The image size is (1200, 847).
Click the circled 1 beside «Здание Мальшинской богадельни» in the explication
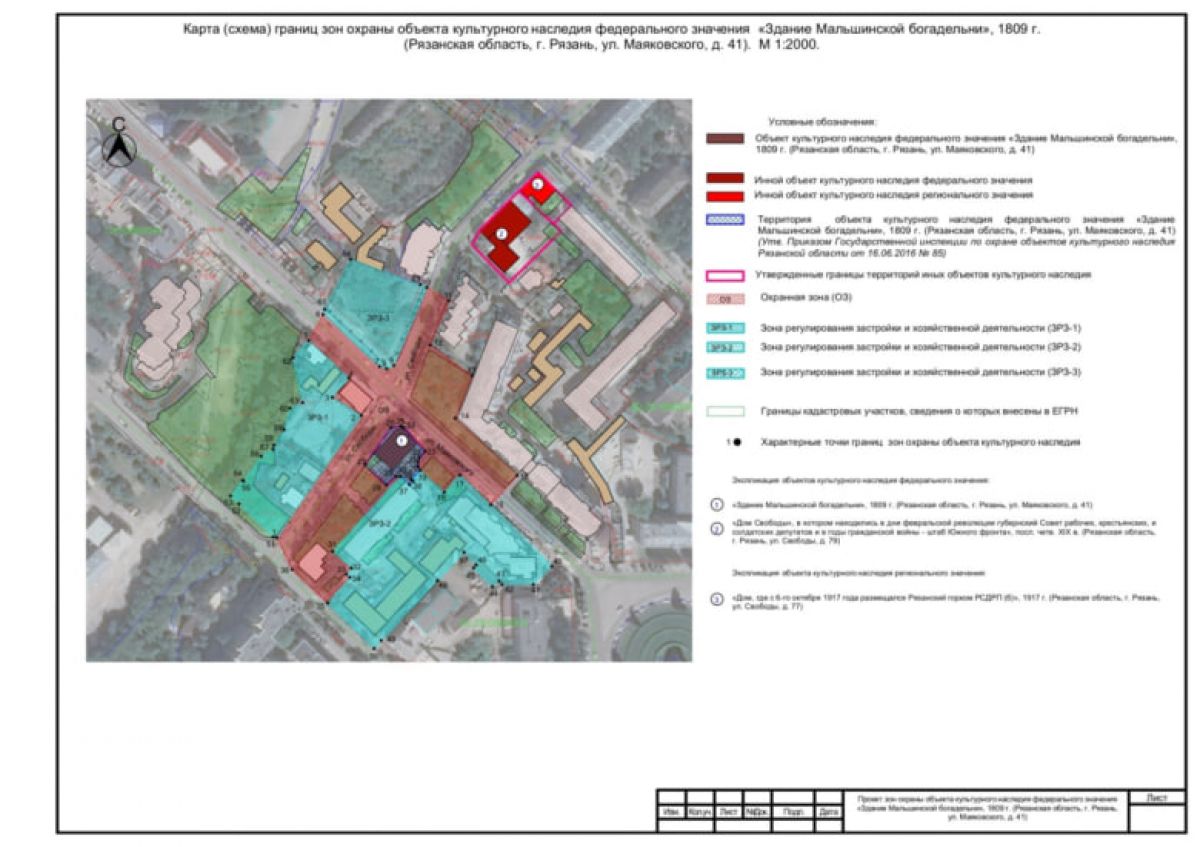tap(716, 505)
